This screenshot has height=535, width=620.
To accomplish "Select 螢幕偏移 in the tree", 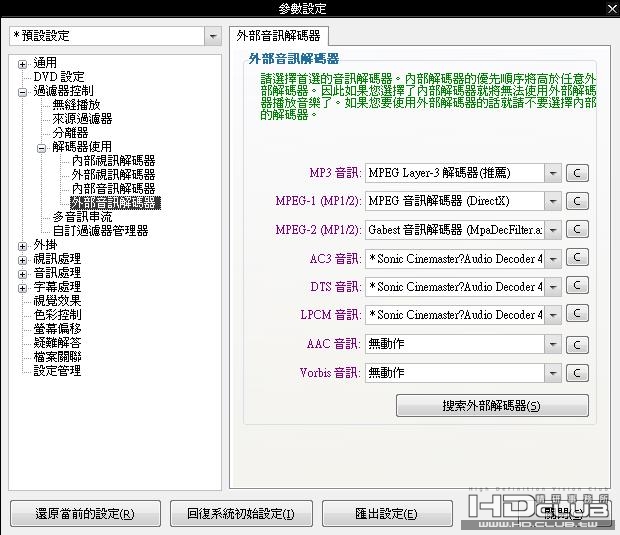I will [x=57, y=329].
